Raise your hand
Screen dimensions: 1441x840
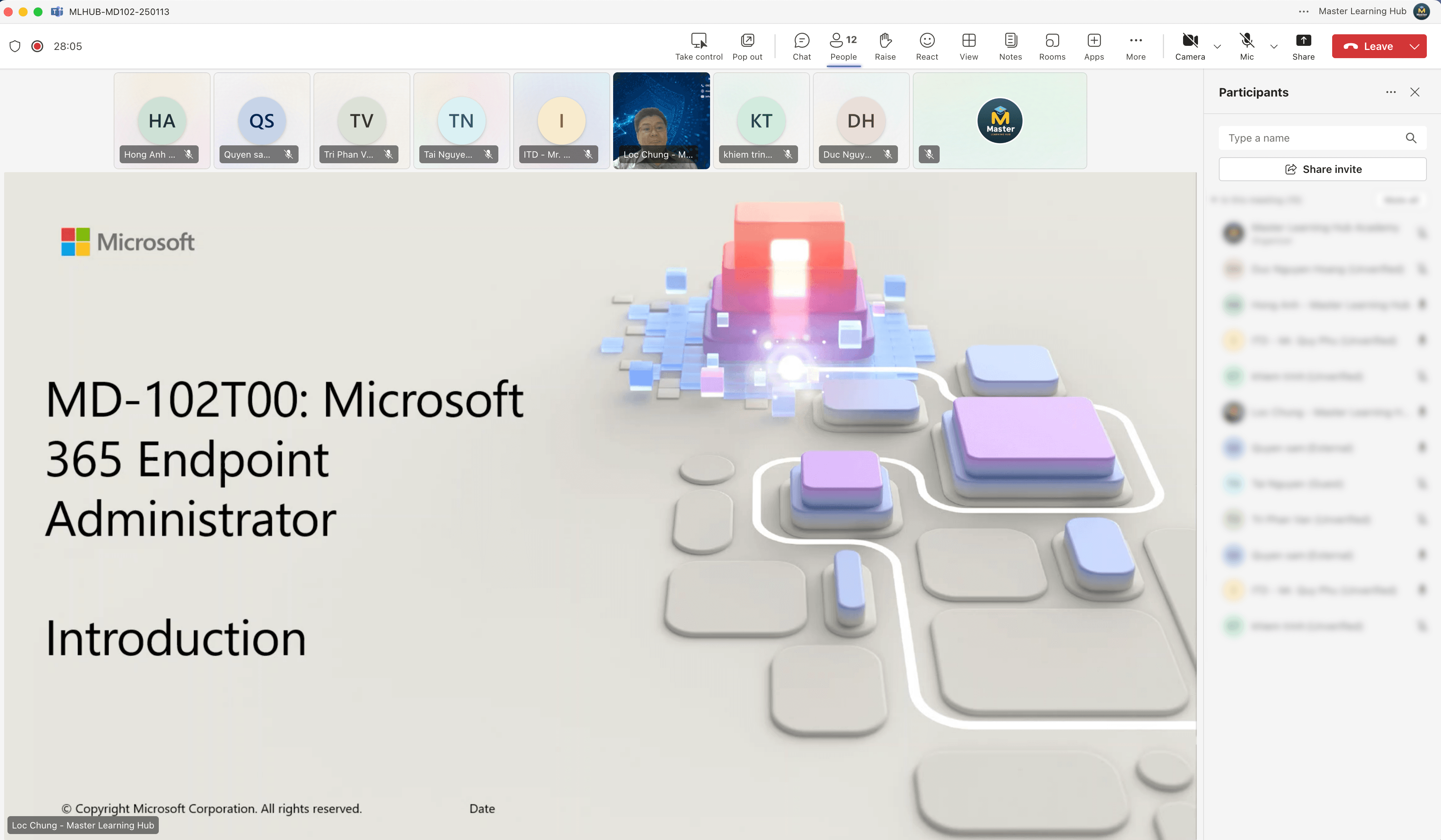(885, 46)
